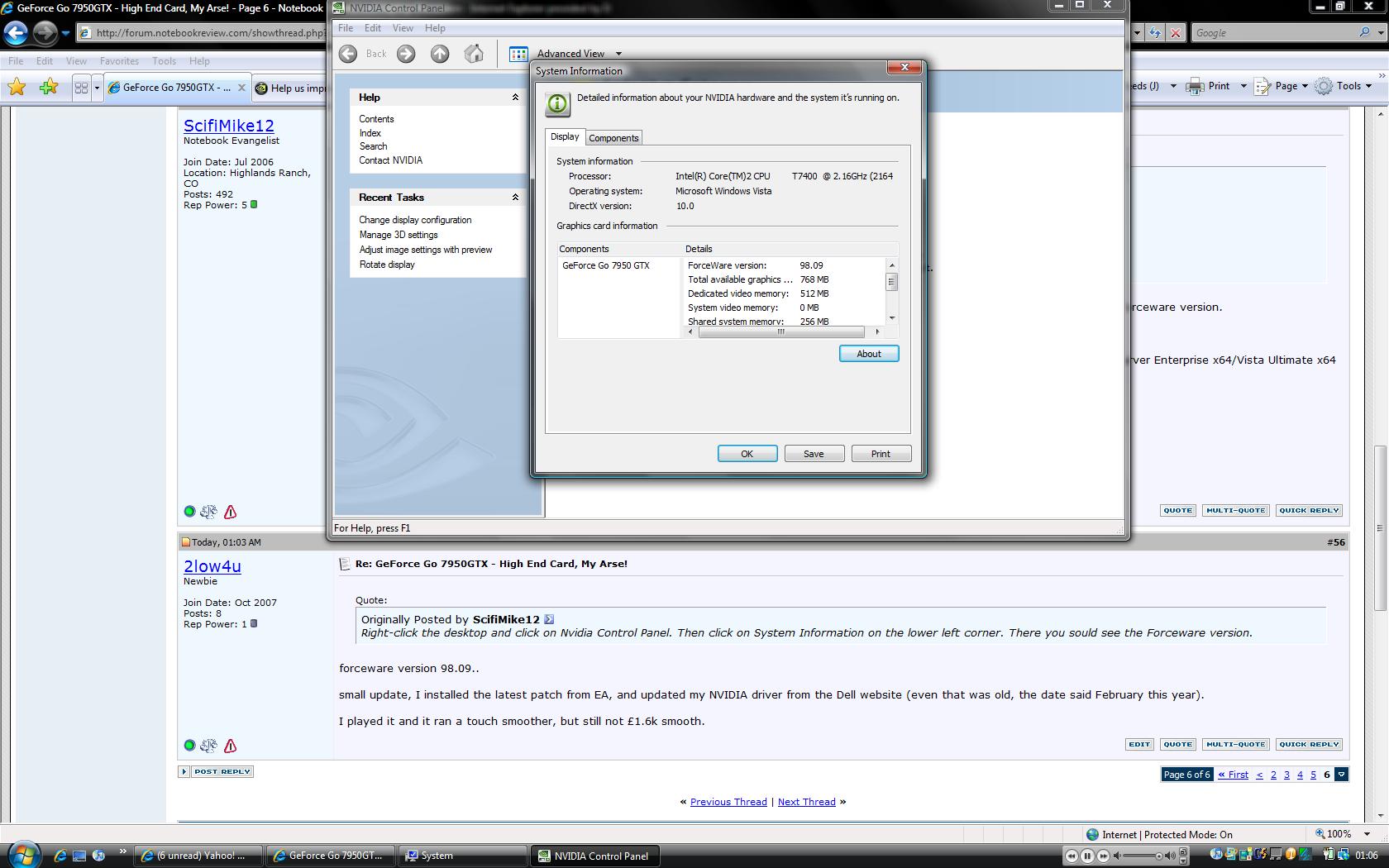Click the search magnifier icon
The height and width of the screenshot is (868, 1389).
[x=1364, y=33]
